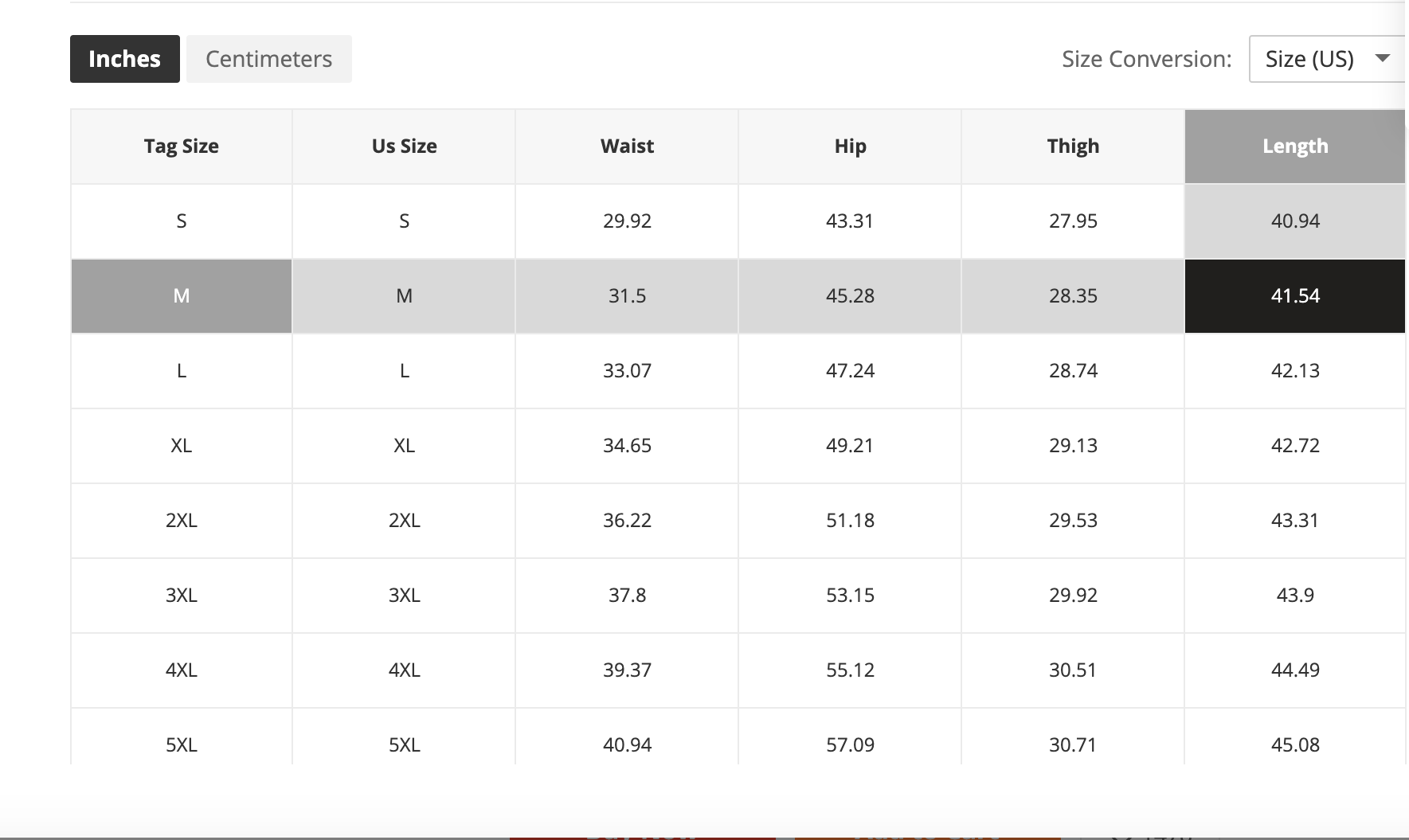Click hip value 45.28
The height and width of the screenshot is (840, 1409).
point(850,296)
